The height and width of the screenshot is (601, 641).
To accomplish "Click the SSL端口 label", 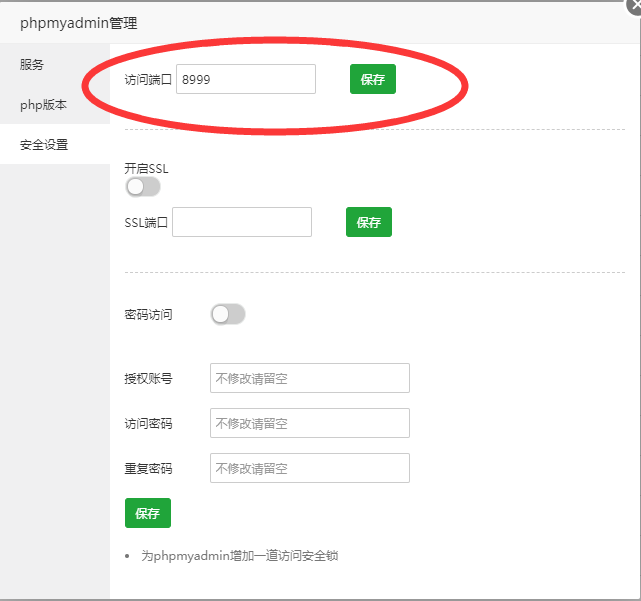I will point(146,222).
